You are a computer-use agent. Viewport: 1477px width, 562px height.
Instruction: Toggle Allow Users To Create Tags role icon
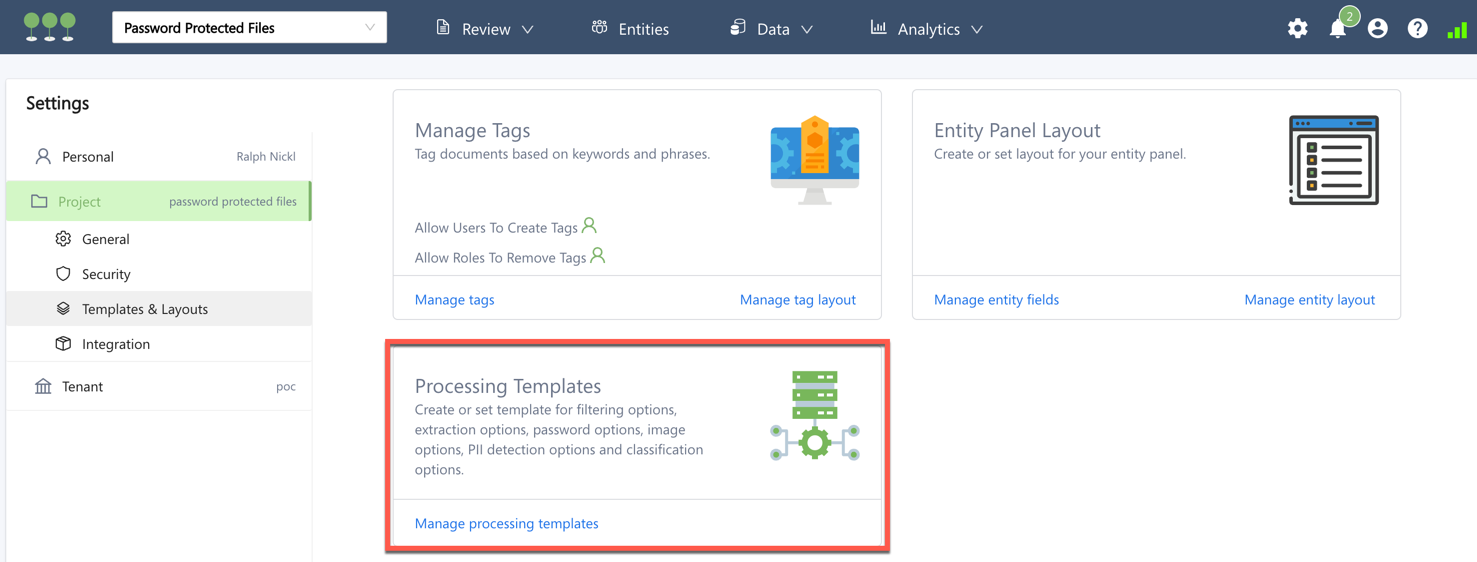click(590, 226)
